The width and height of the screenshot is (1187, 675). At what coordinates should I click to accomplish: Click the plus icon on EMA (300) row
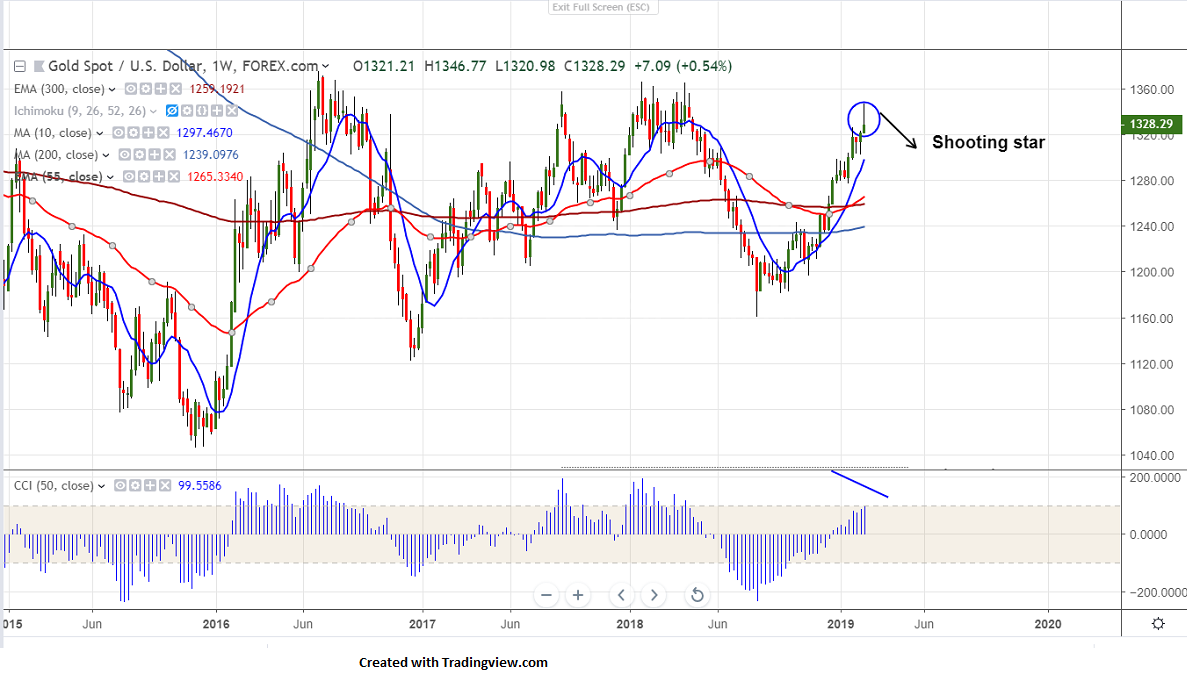point(160,89)
